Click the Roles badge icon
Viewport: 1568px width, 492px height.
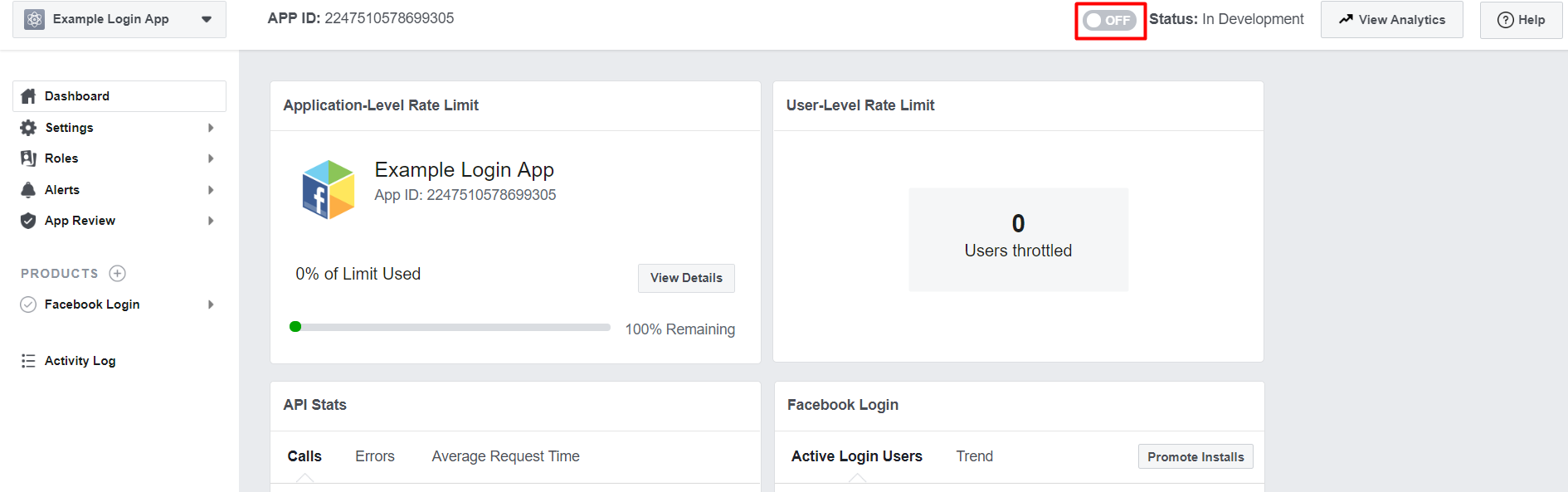click(28, 158)
